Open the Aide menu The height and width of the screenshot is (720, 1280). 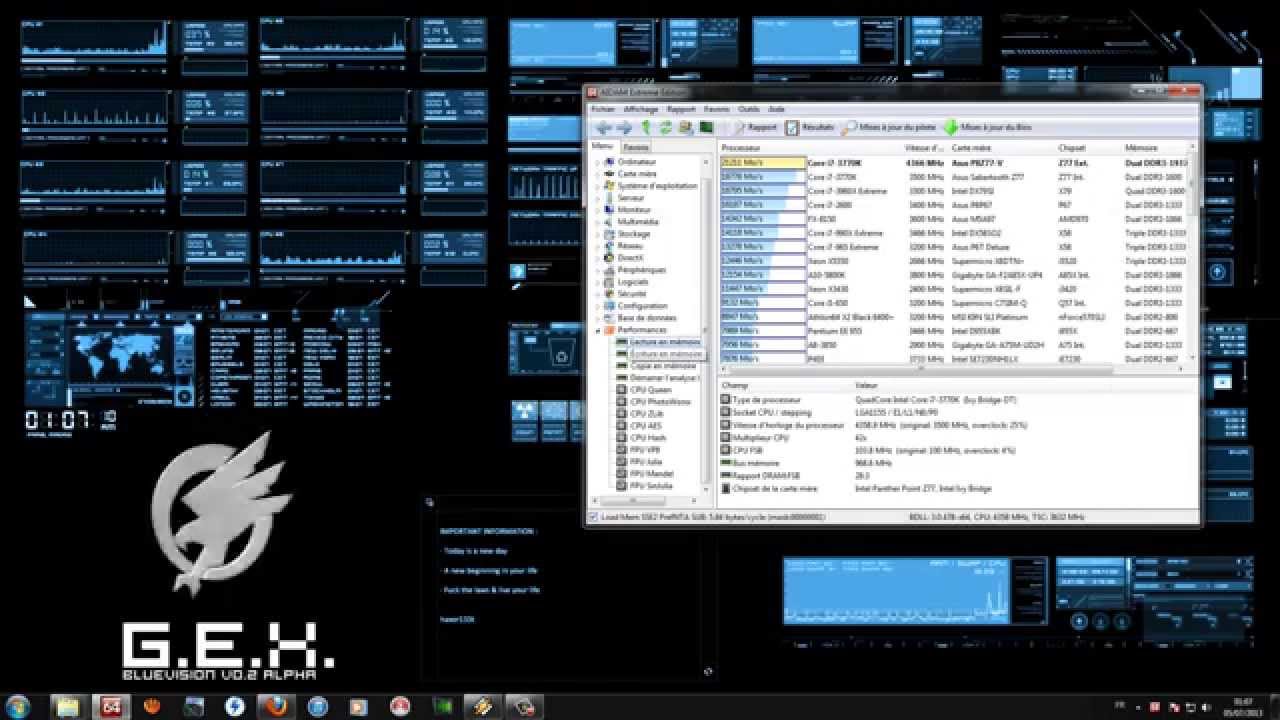[776, 109]
